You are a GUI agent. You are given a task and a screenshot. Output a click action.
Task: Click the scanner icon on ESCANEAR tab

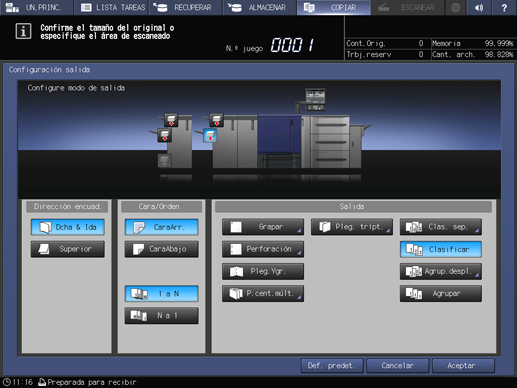pyautogui.click(x=384, y=7)
